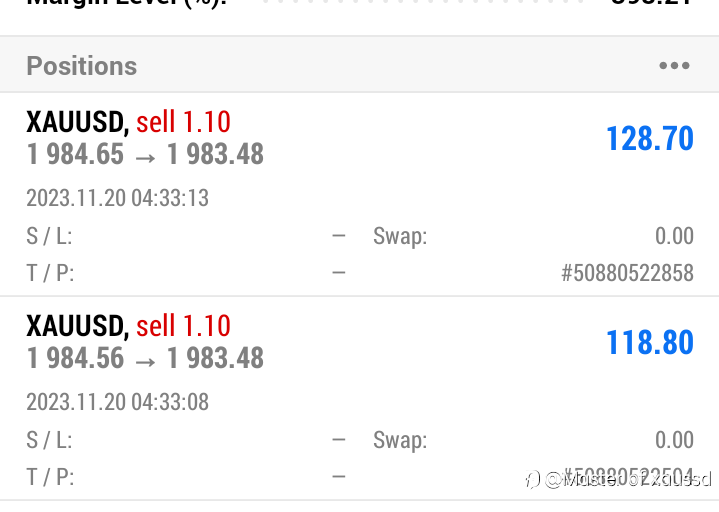
Task: Click timestamp 2023.11.20 04:33:08
Action: point(117,402)
